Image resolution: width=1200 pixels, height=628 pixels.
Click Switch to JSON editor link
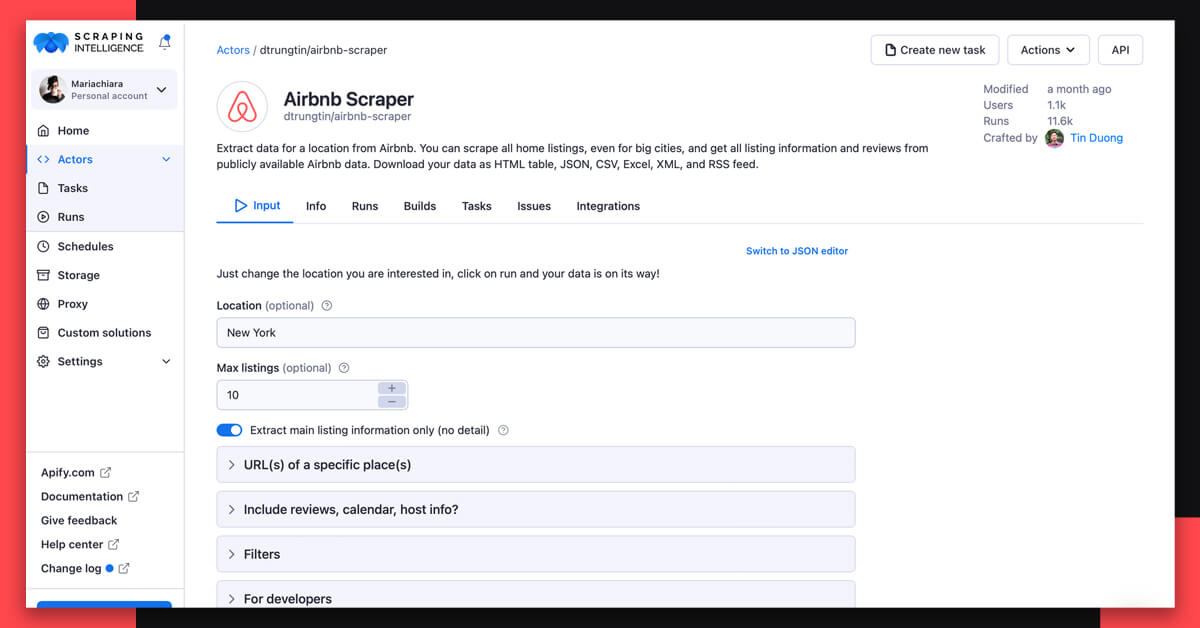pos(797,251)
